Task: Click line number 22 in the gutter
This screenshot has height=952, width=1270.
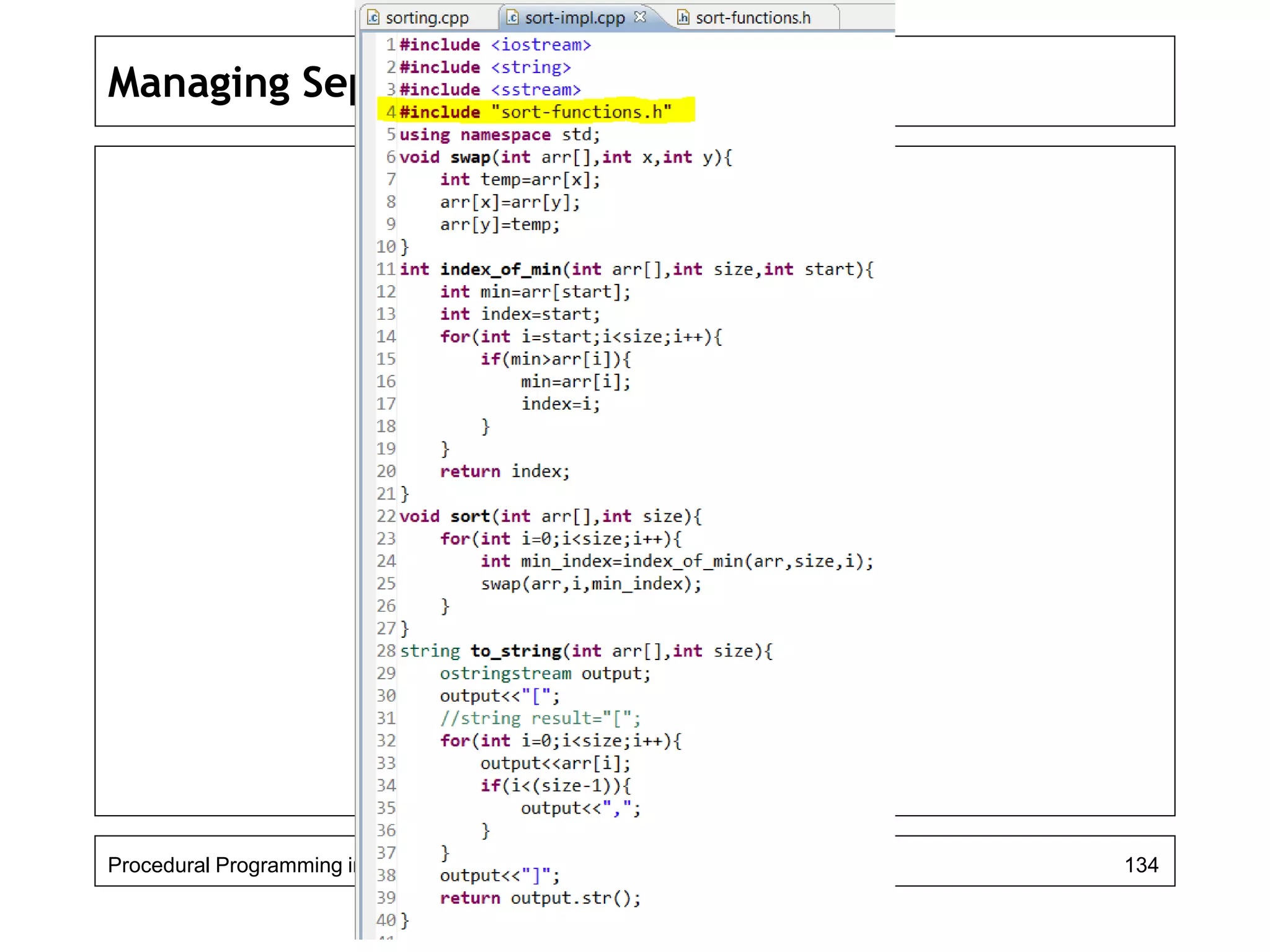Action: (386, 516)
